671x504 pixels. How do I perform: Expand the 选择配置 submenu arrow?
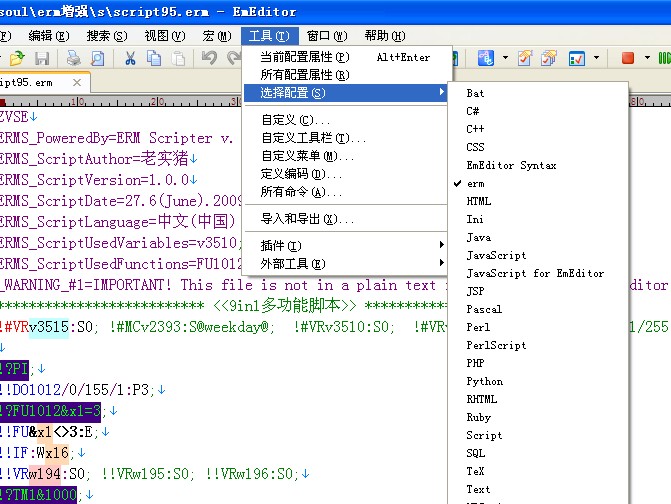[x=441, y=92]
